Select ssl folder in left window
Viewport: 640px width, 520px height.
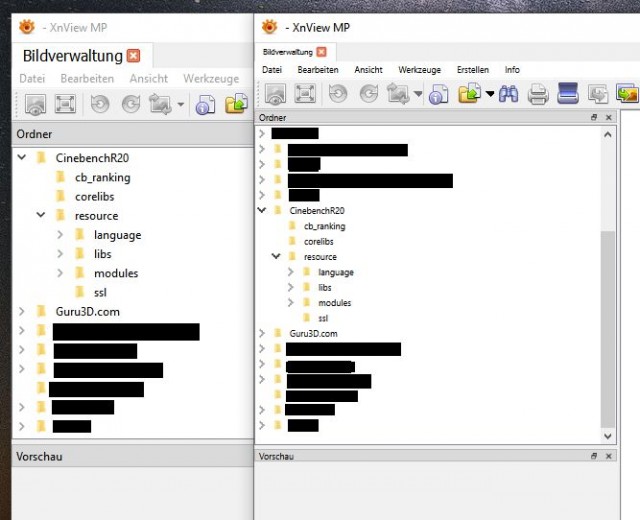tap(100, 293)
